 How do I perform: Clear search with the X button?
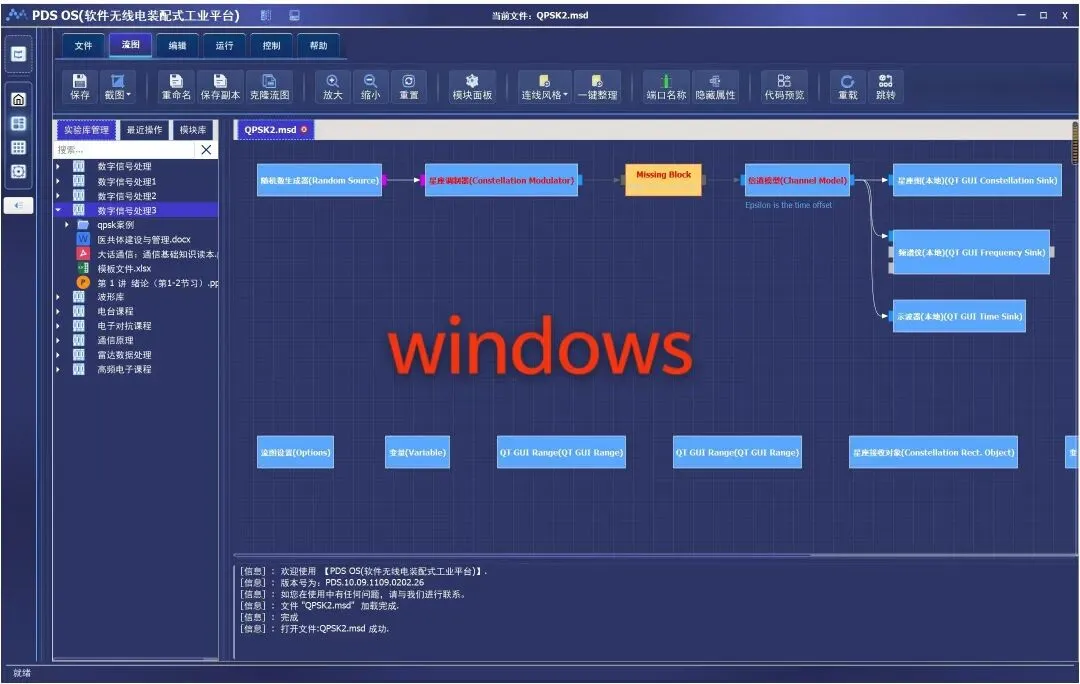point(206,149)
